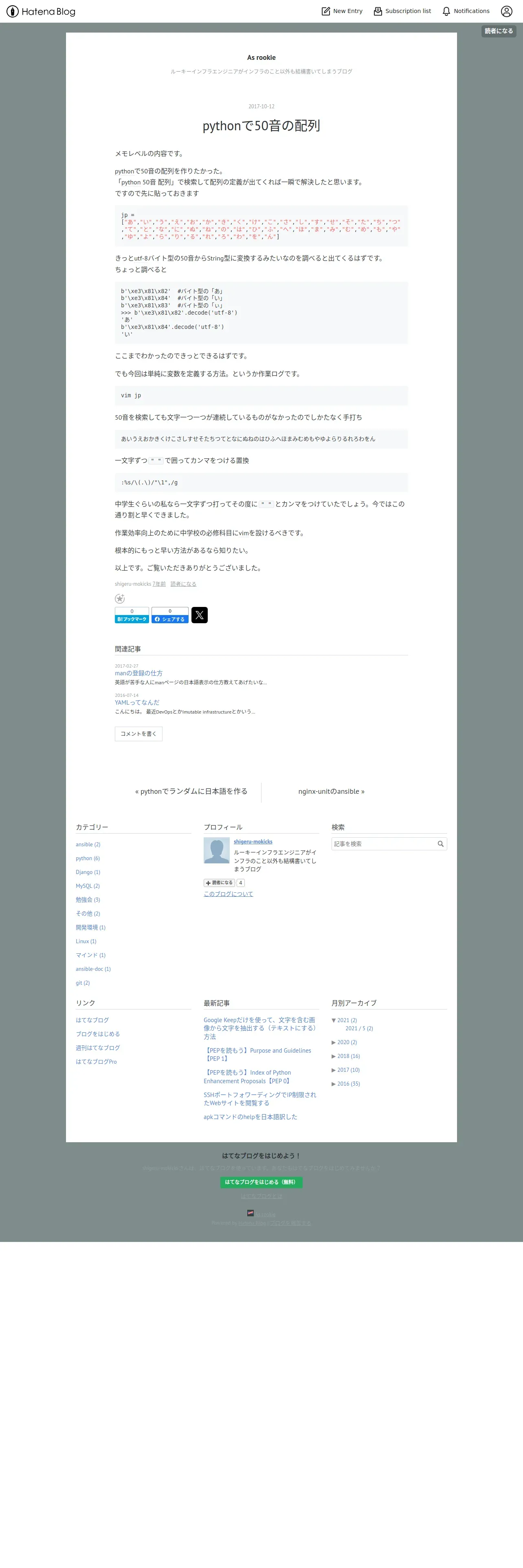This screenshot has height=1568, width=523.
Task: Expand the 2016 archive triangle
Action: 334,1084
